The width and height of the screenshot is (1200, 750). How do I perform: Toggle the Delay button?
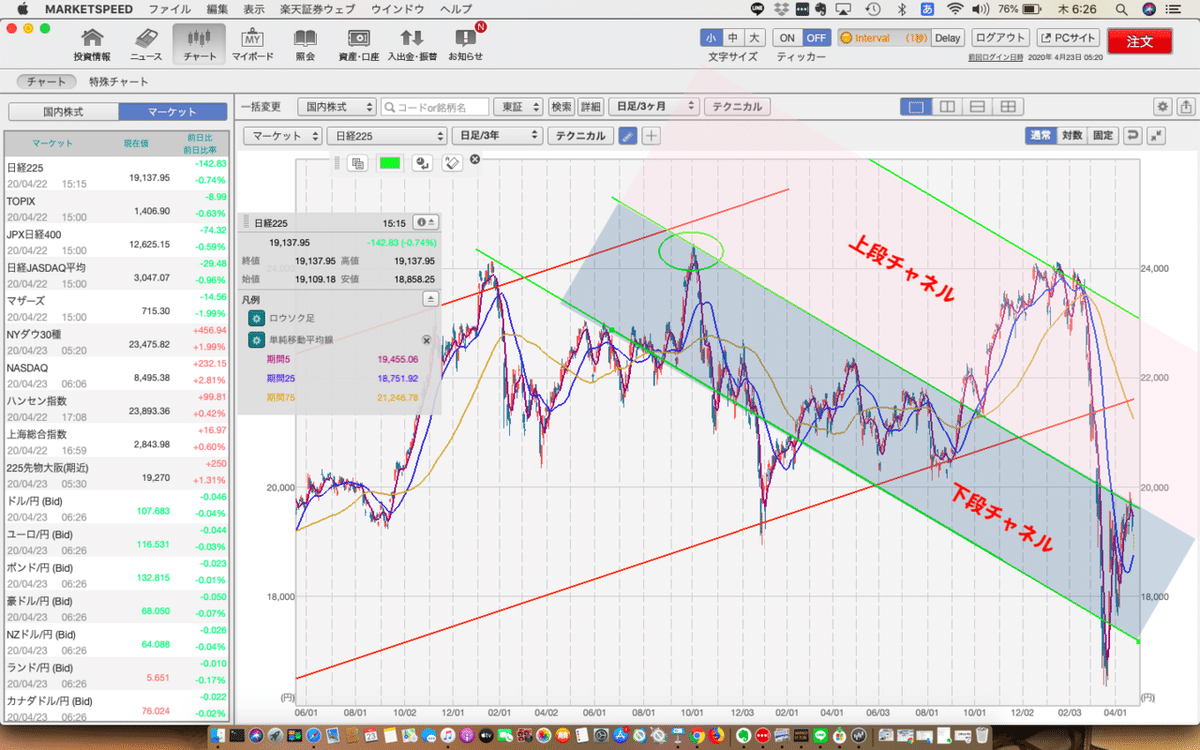[x=947, y=38]
